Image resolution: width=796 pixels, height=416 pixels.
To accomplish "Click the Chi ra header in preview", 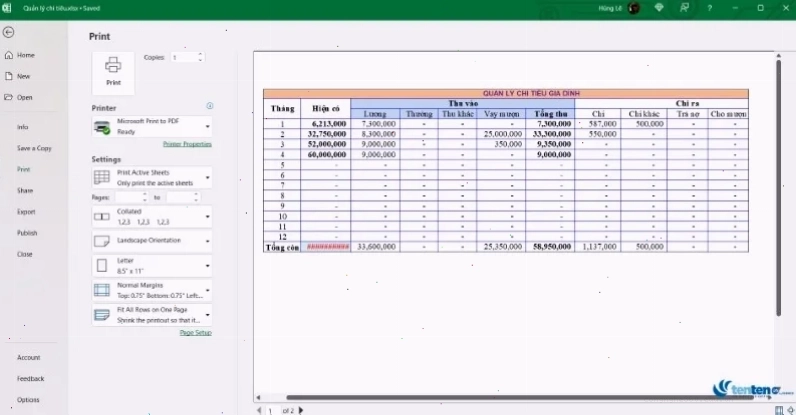I will (x=687, y=104).
